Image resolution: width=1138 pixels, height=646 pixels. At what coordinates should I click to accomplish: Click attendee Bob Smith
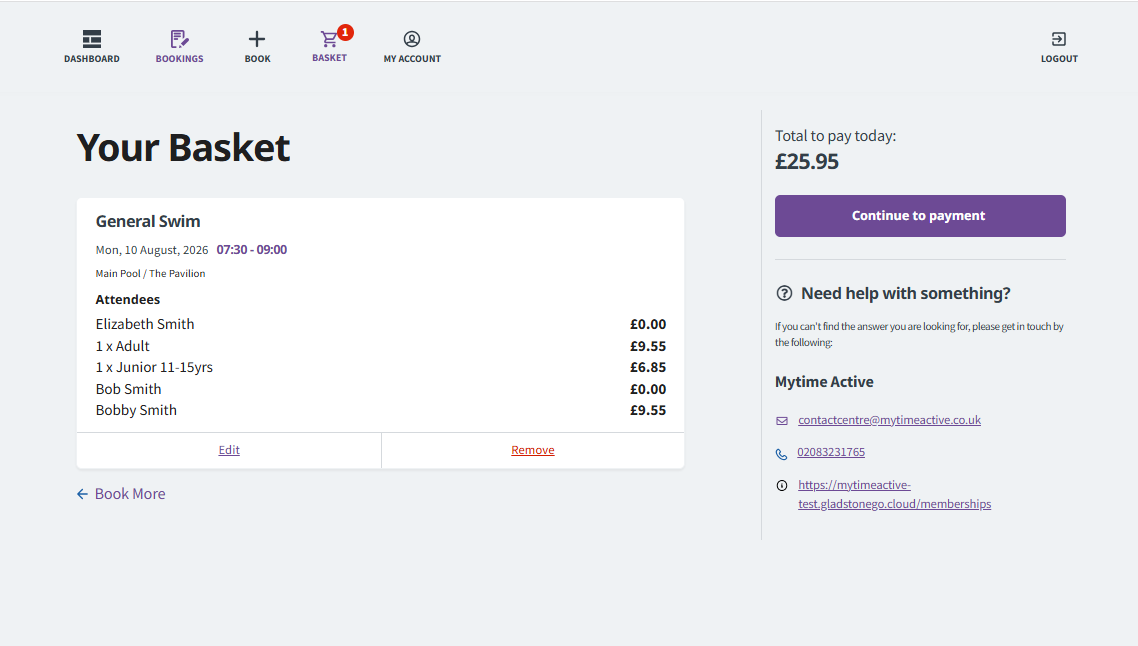128,389
